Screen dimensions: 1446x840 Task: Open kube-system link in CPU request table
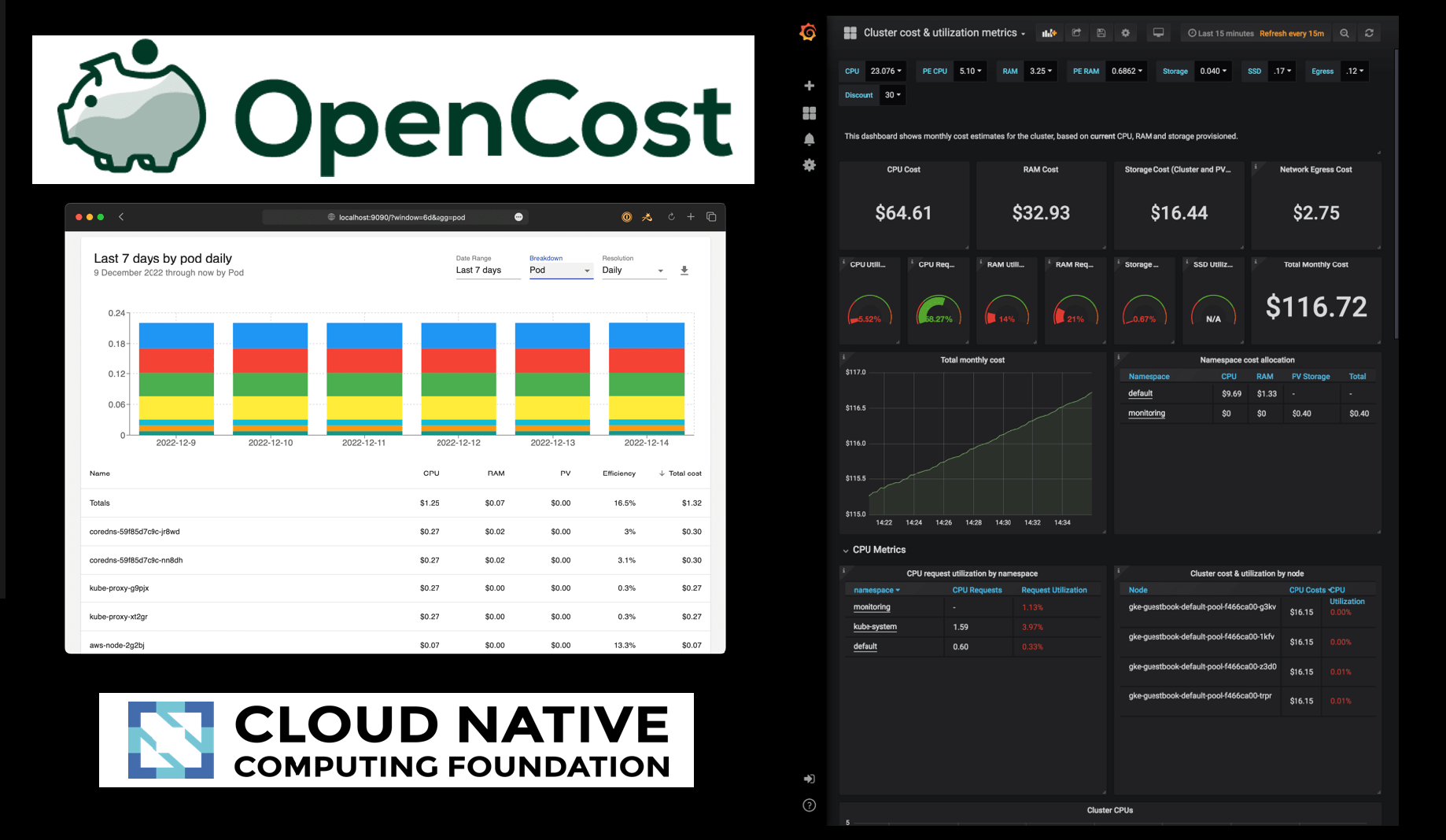(x=875, y=627)
